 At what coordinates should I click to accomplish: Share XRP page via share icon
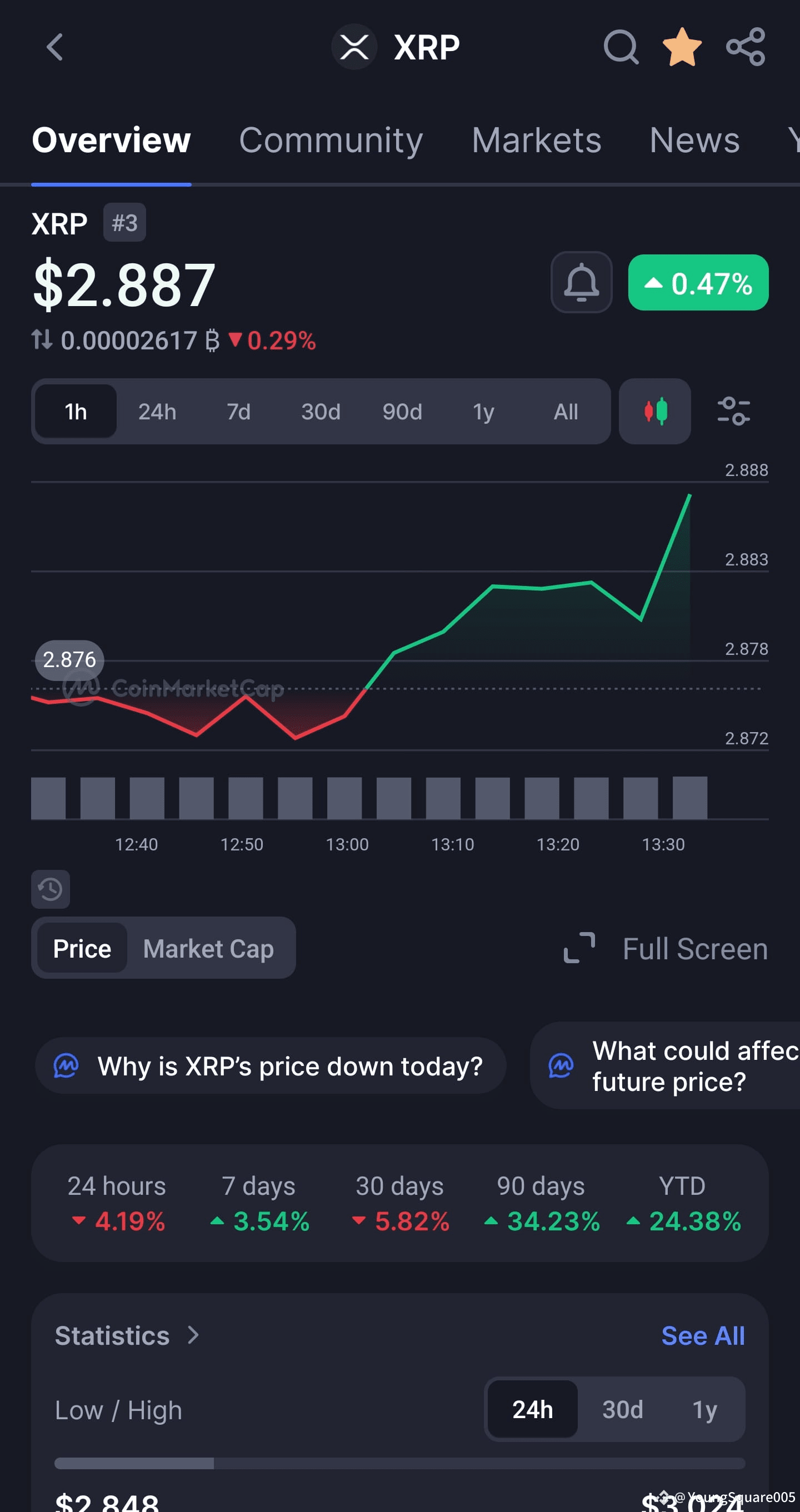(x=746, y=47)
